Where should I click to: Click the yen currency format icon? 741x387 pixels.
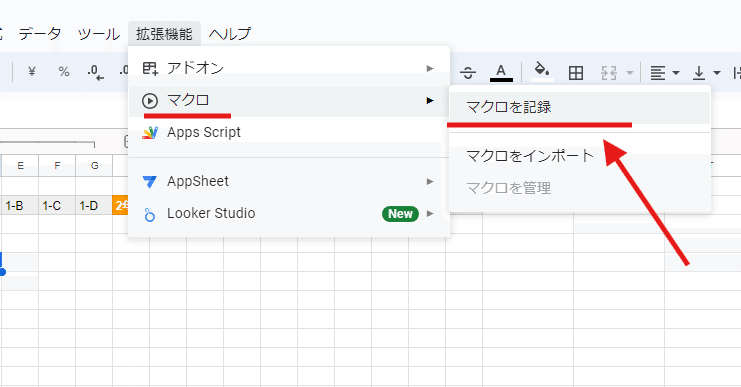32,72
